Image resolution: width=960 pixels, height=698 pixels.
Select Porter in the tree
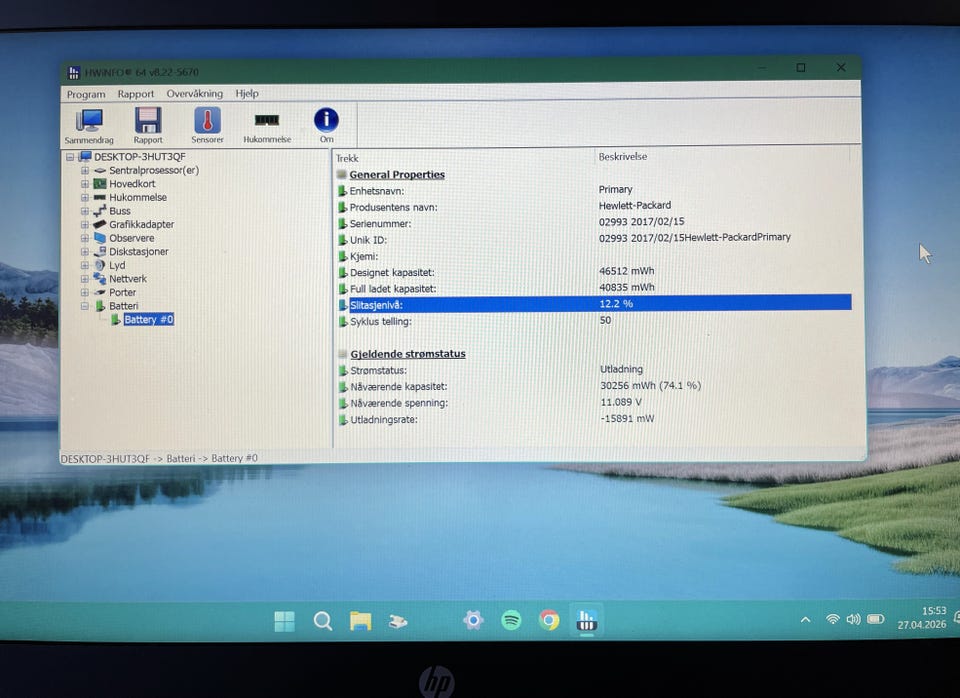[x=122, y=292]
